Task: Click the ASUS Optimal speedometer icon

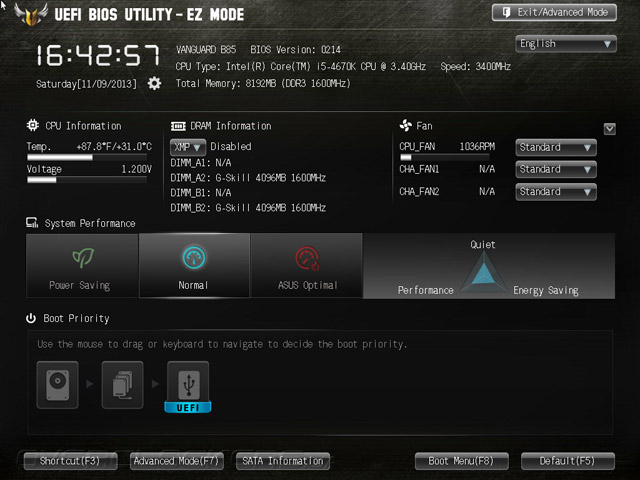Action: [x=307, y=258]
